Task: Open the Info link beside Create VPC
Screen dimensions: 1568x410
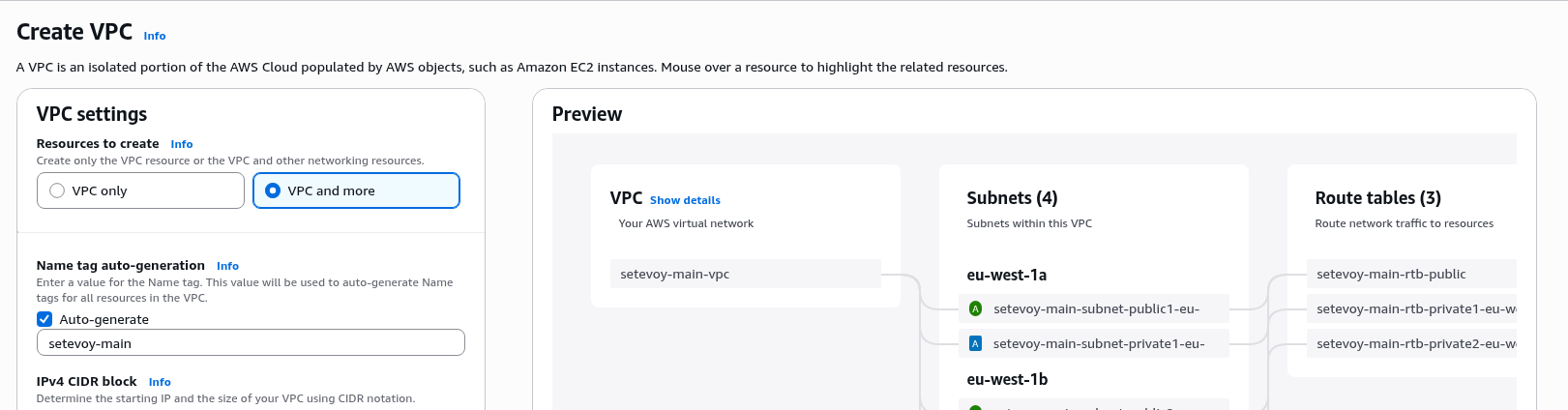Action: (155, 36)
